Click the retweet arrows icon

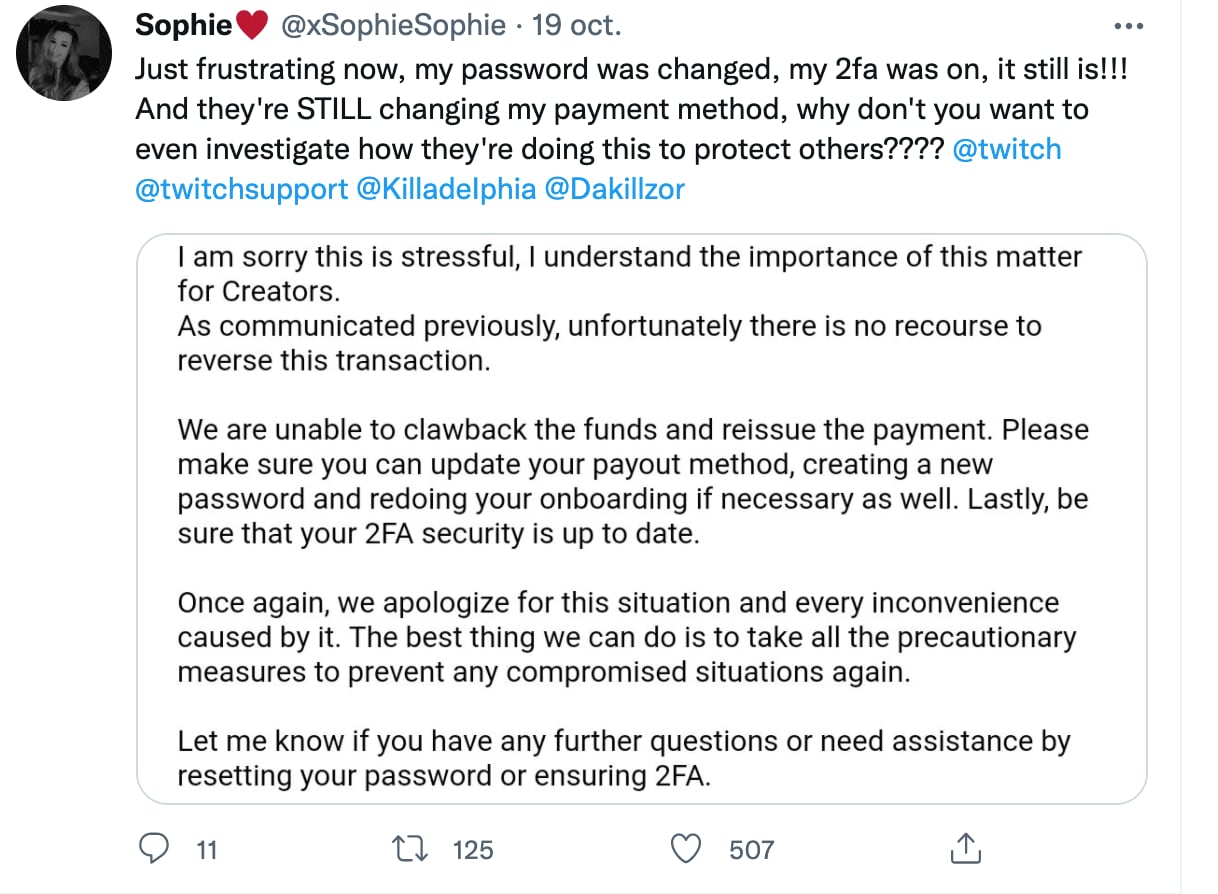click(409, 848)
